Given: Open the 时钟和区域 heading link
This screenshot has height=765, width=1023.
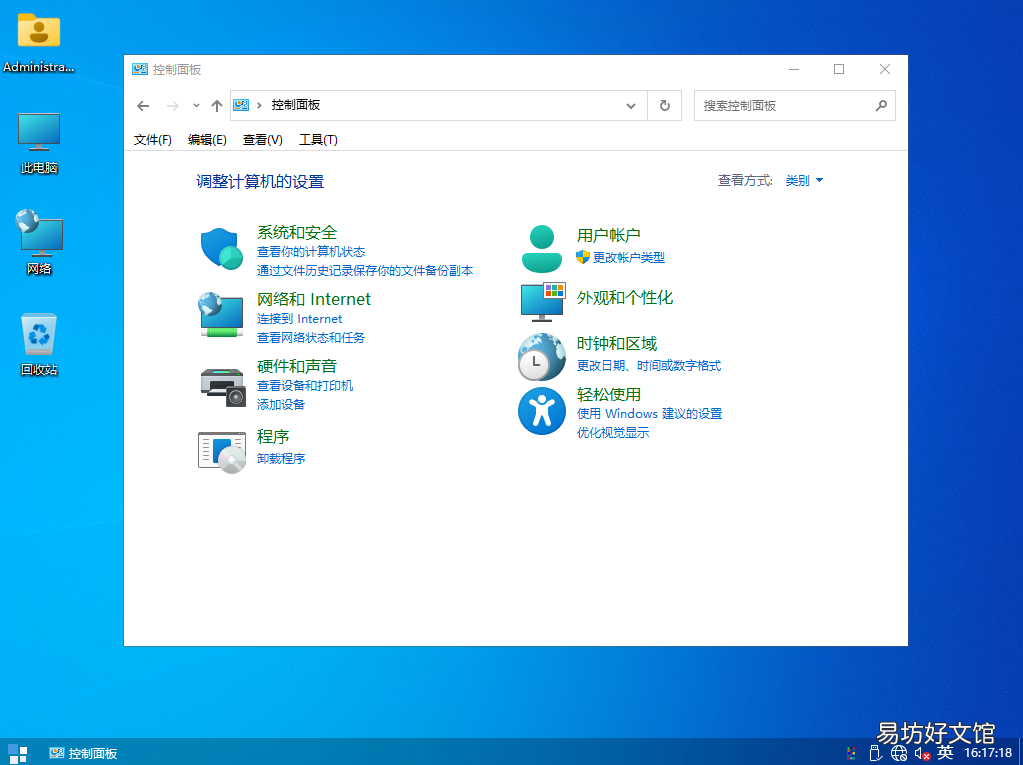Looking at the screenshot, I should (x=617, y=344).
